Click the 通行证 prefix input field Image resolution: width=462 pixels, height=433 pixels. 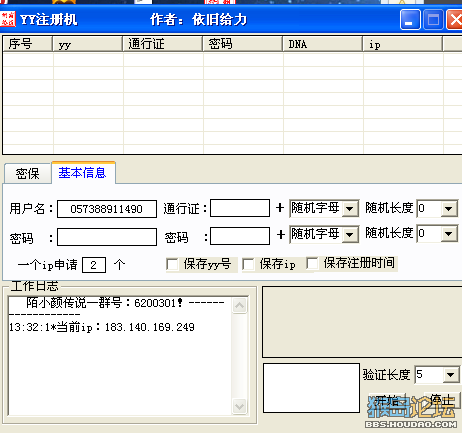240,208
